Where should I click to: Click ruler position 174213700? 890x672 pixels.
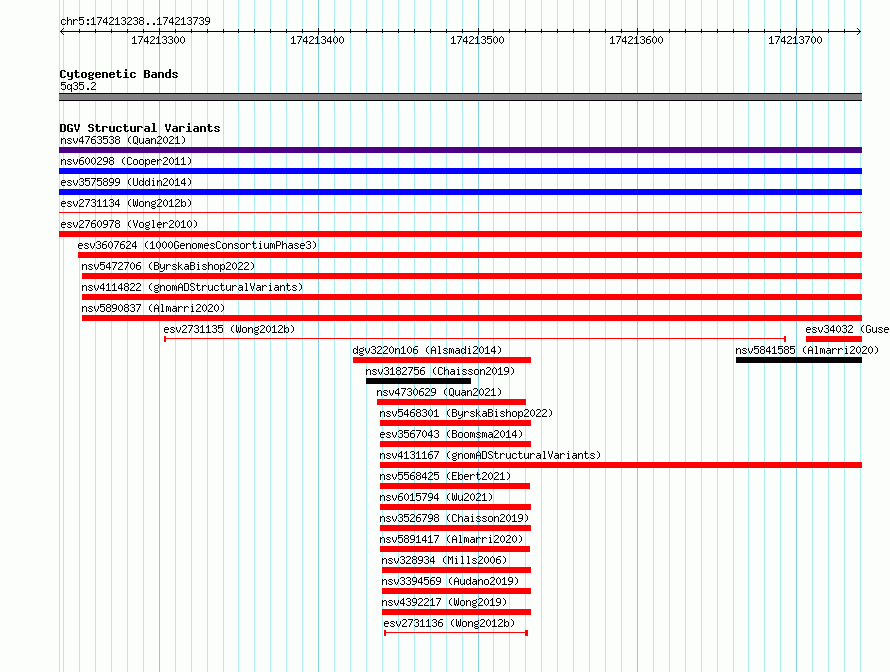[795, 40]
